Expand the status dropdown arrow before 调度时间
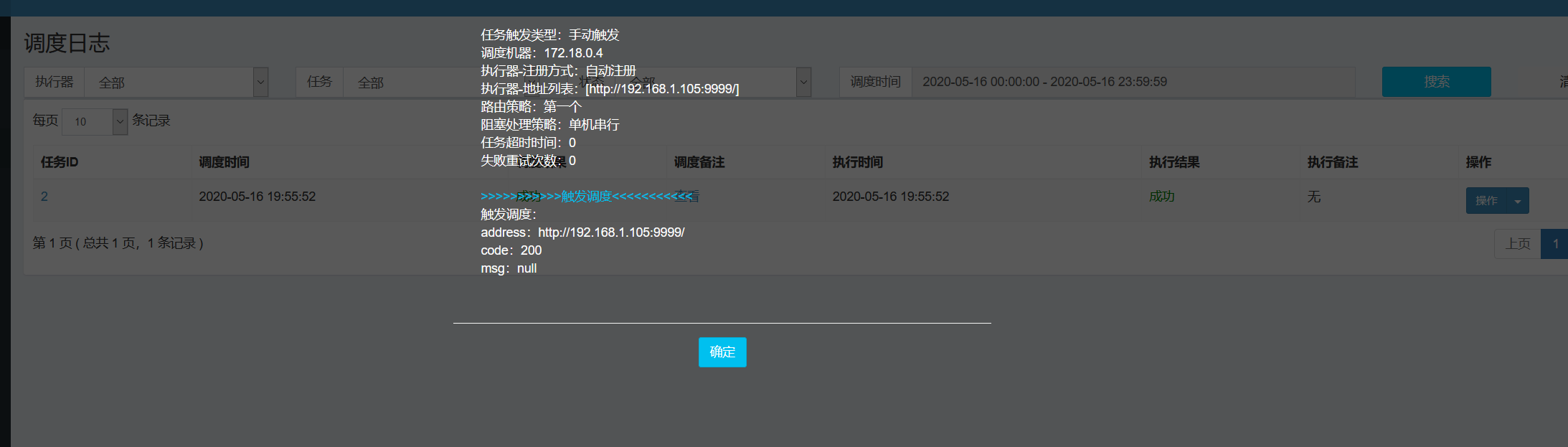 (x=803, y=83)
